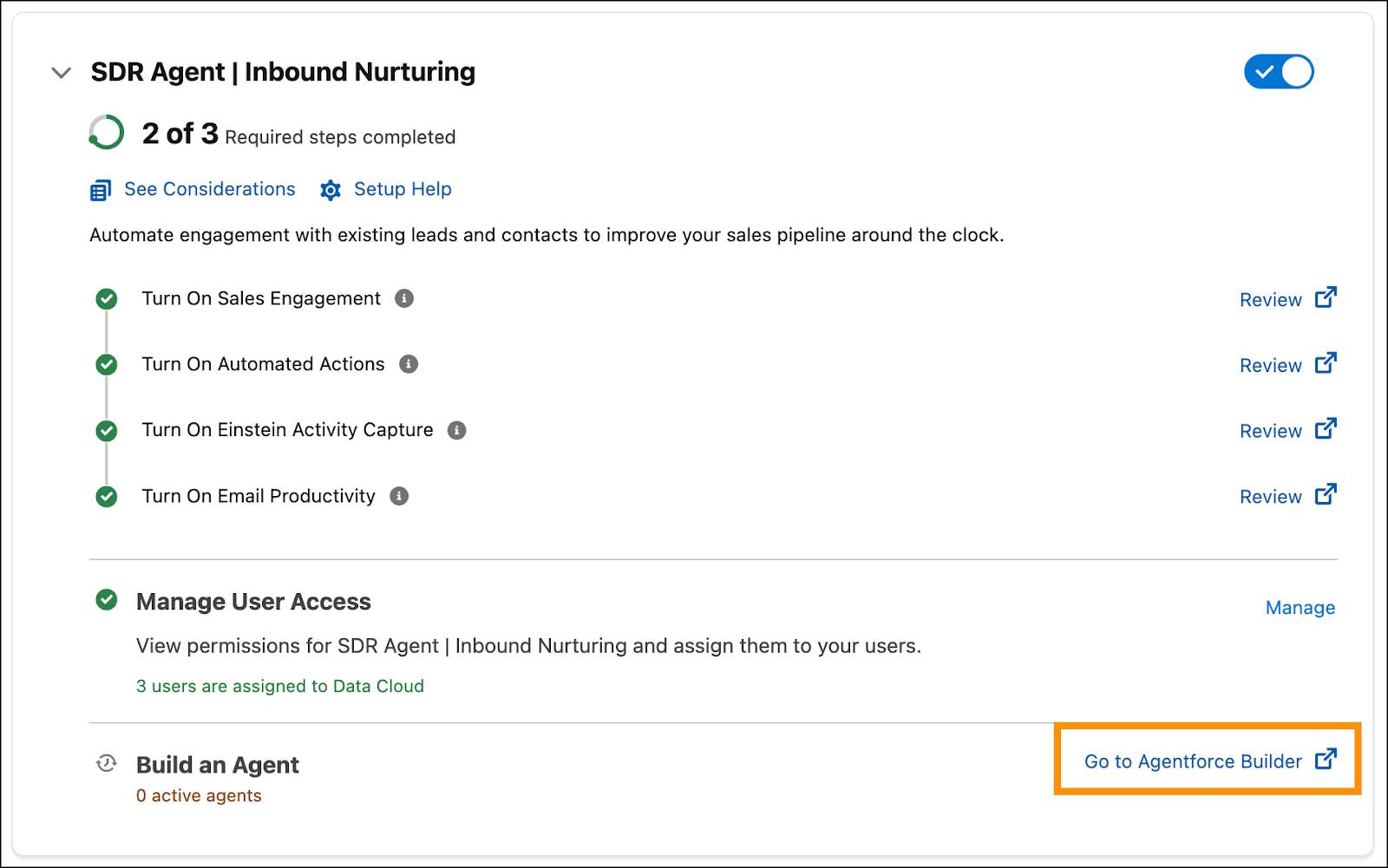
Task: Click the 'View permissions for SDR Agent' description
Action: [x=528, y=646]
